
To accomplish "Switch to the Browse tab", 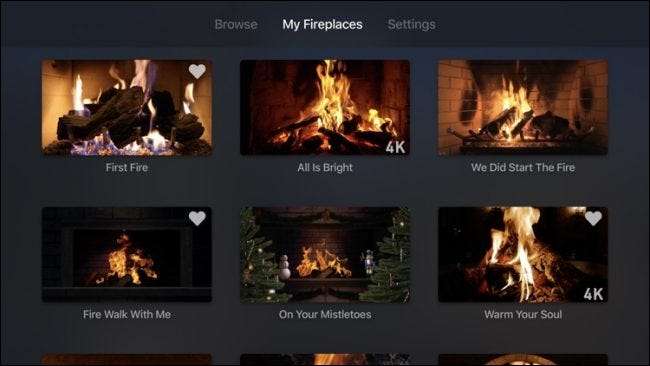I will [236, 24].
